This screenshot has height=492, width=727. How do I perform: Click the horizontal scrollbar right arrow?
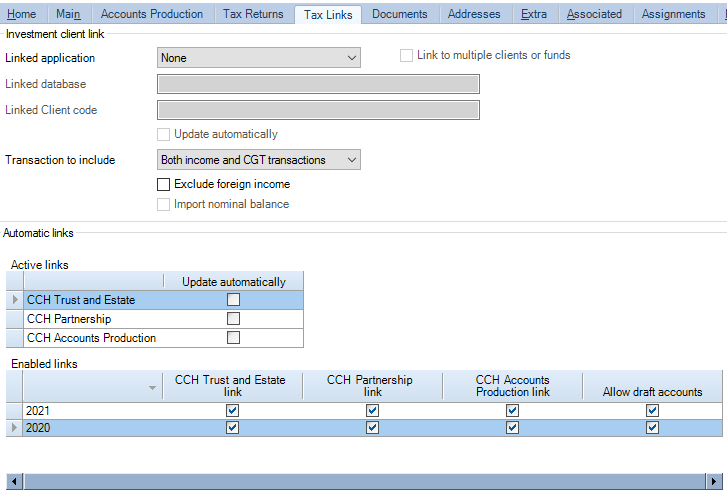tap(714, 482)
